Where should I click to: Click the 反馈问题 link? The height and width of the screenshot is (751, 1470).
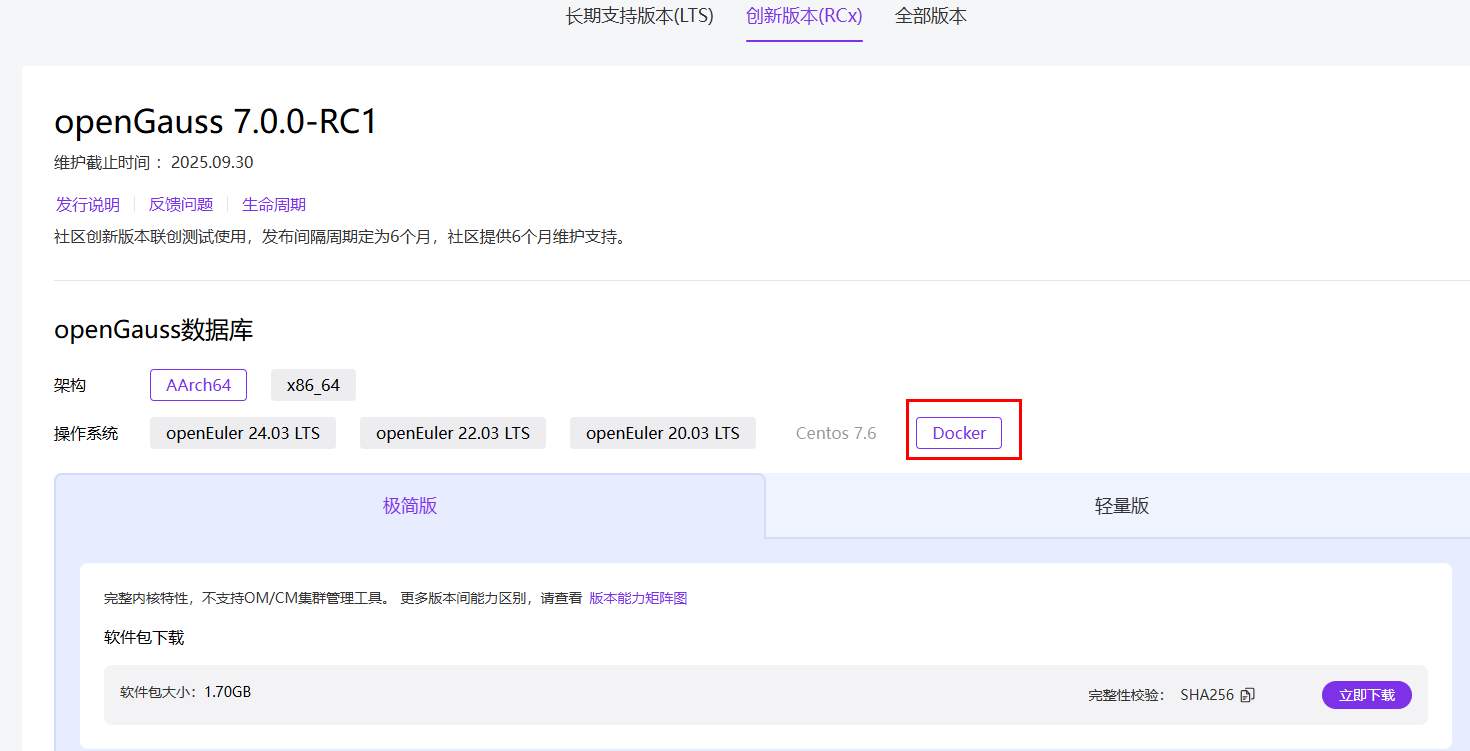[181, 204]
